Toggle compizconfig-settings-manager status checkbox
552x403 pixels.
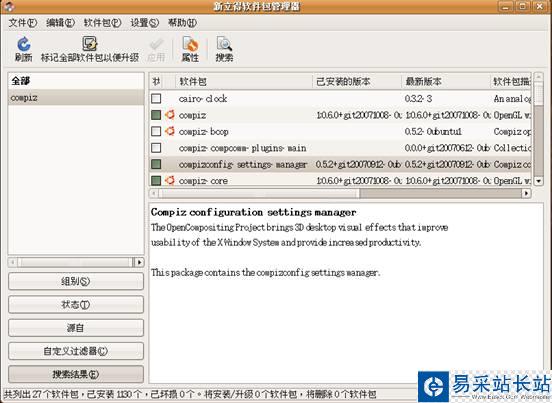click(x=156, y=164)
